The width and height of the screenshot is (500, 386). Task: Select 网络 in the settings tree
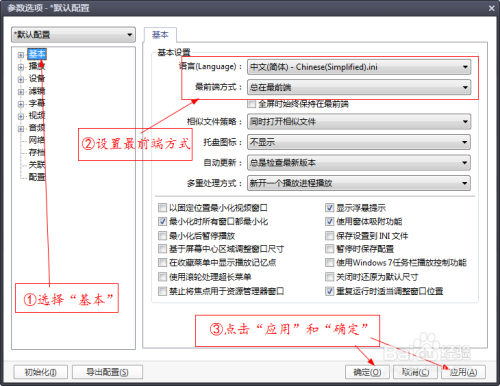37,140
